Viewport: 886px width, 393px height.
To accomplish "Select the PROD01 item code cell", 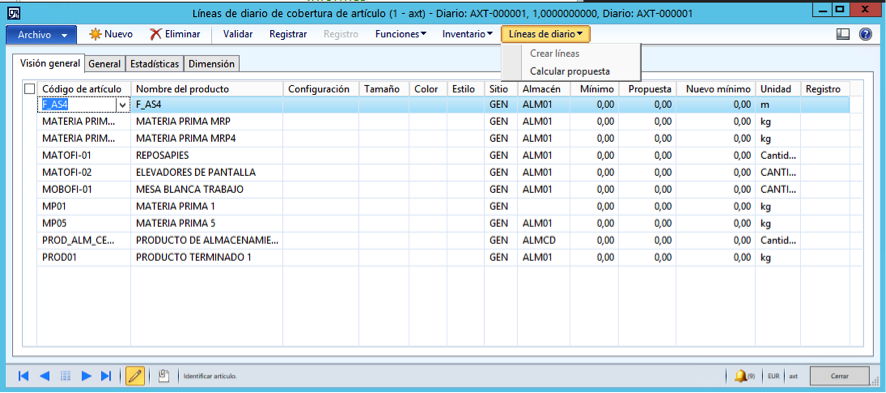I will (x=84, y=257).
